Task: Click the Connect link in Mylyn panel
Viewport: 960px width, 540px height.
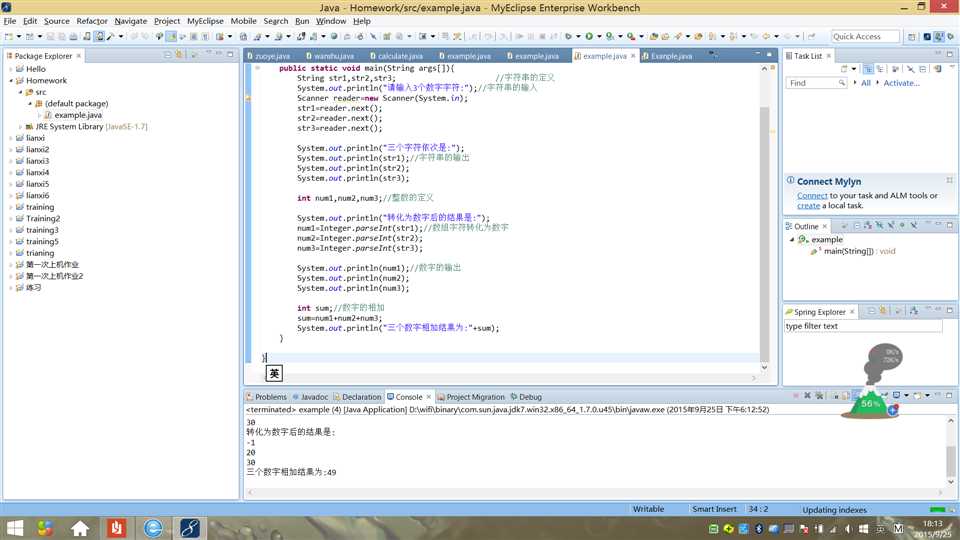Action: coord(812,196)
